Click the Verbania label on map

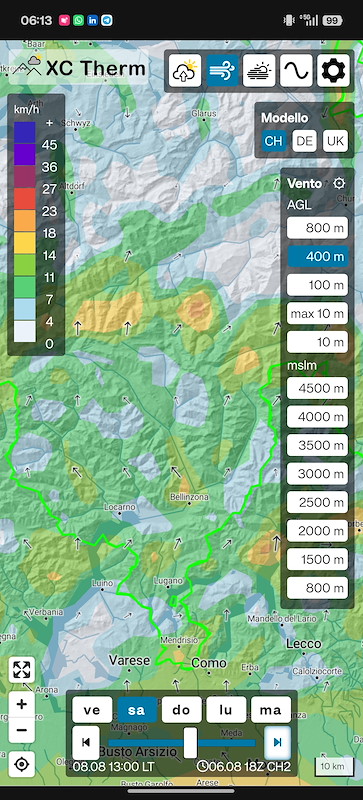[x=46, y=611]
